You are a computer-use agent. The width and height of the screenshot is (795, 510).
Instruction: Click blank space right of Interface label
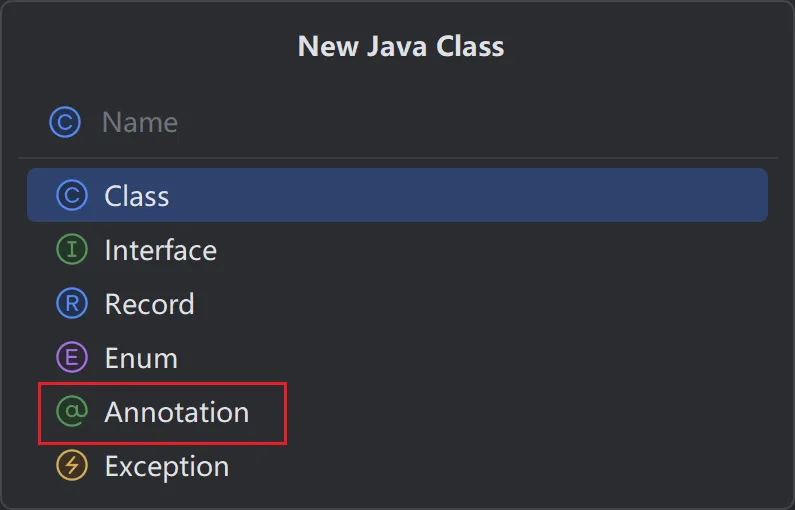[500, 250]
